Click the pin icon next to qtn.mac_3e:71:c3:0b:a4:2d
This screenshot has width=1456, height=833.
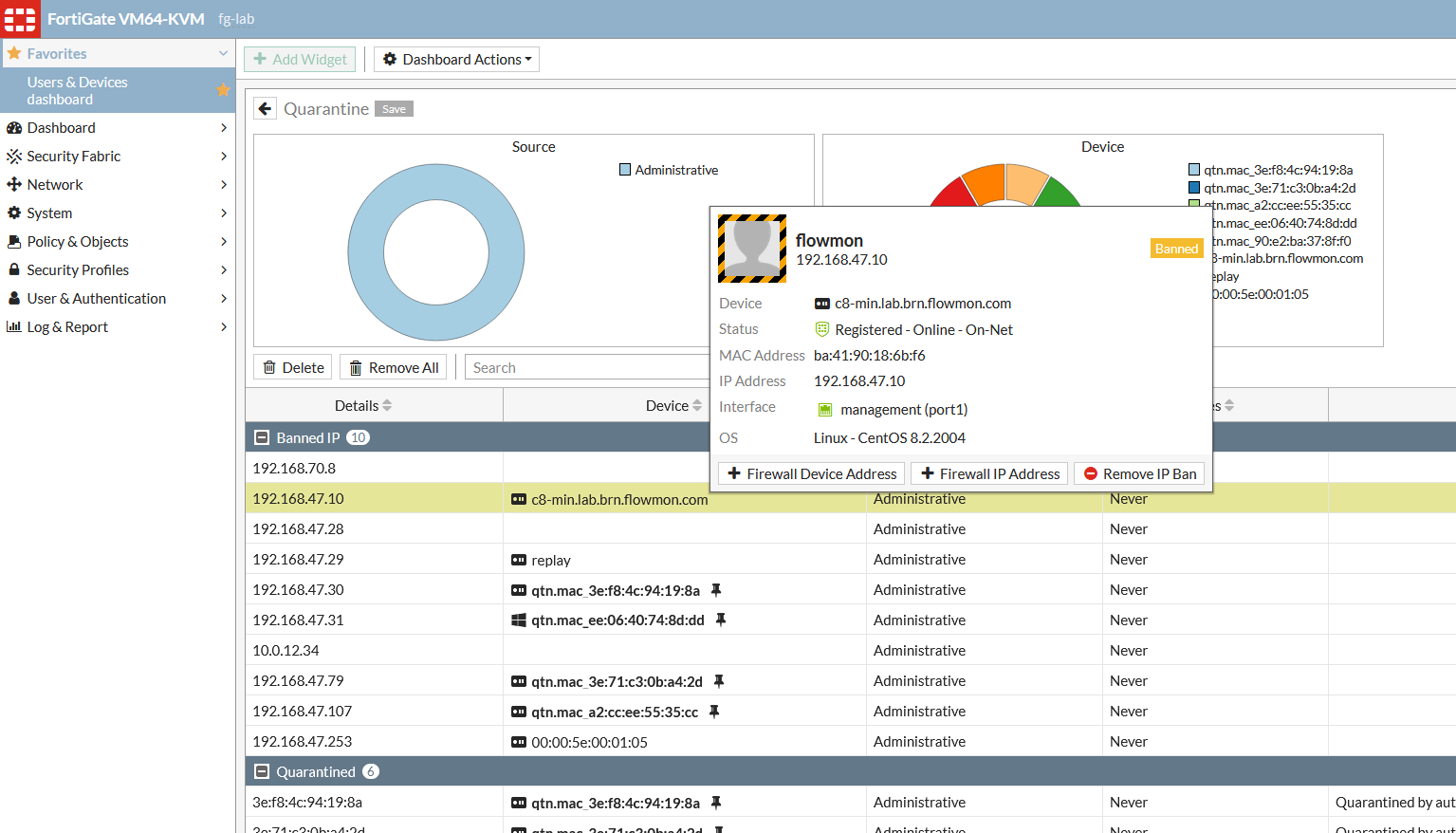[719, 681]
